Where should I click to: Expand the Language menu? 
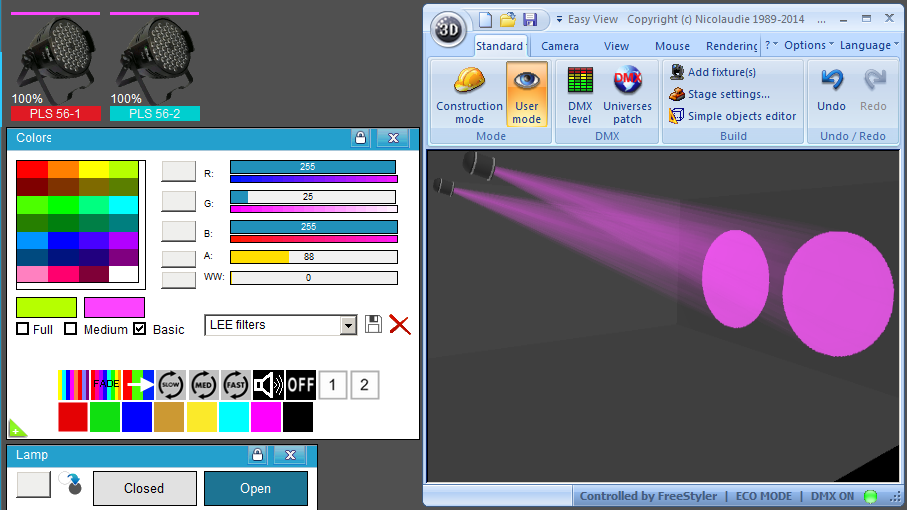coord(869,45)
